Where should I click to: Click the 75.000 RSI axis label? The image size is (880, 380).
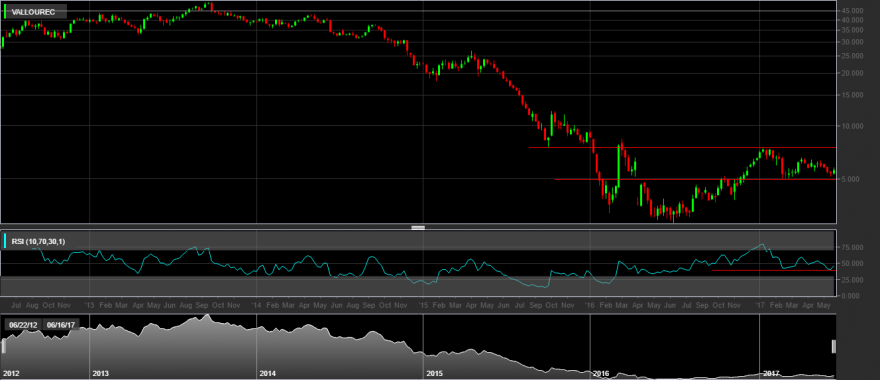(851, 247)
